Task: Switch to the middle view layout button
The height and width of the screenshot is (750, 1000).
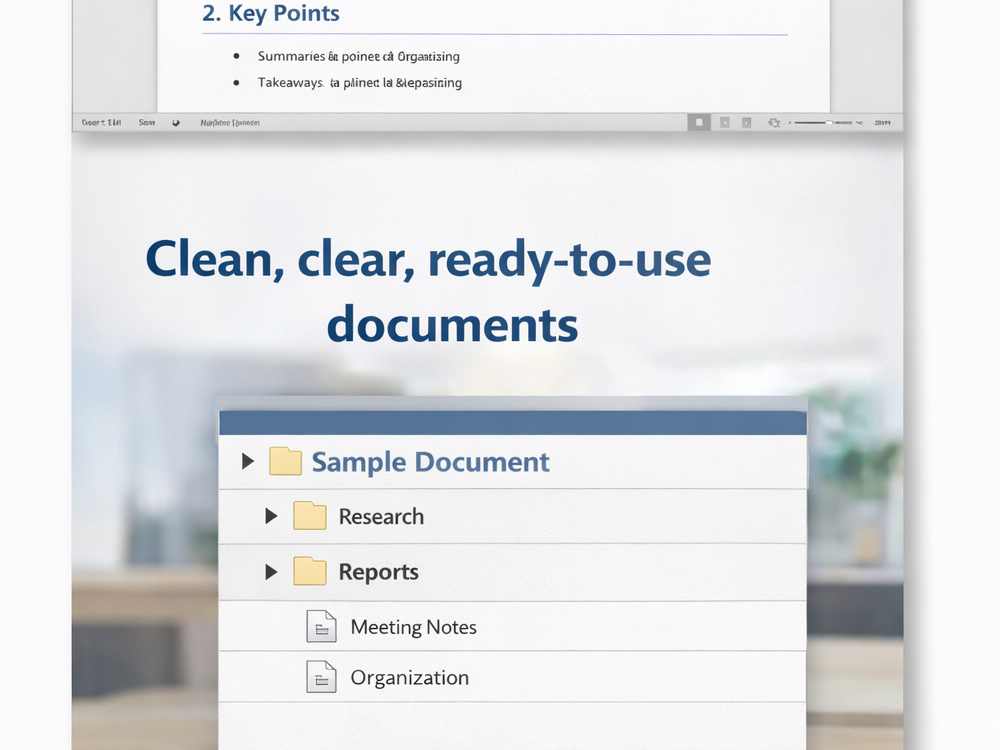Action: (724, 122)
